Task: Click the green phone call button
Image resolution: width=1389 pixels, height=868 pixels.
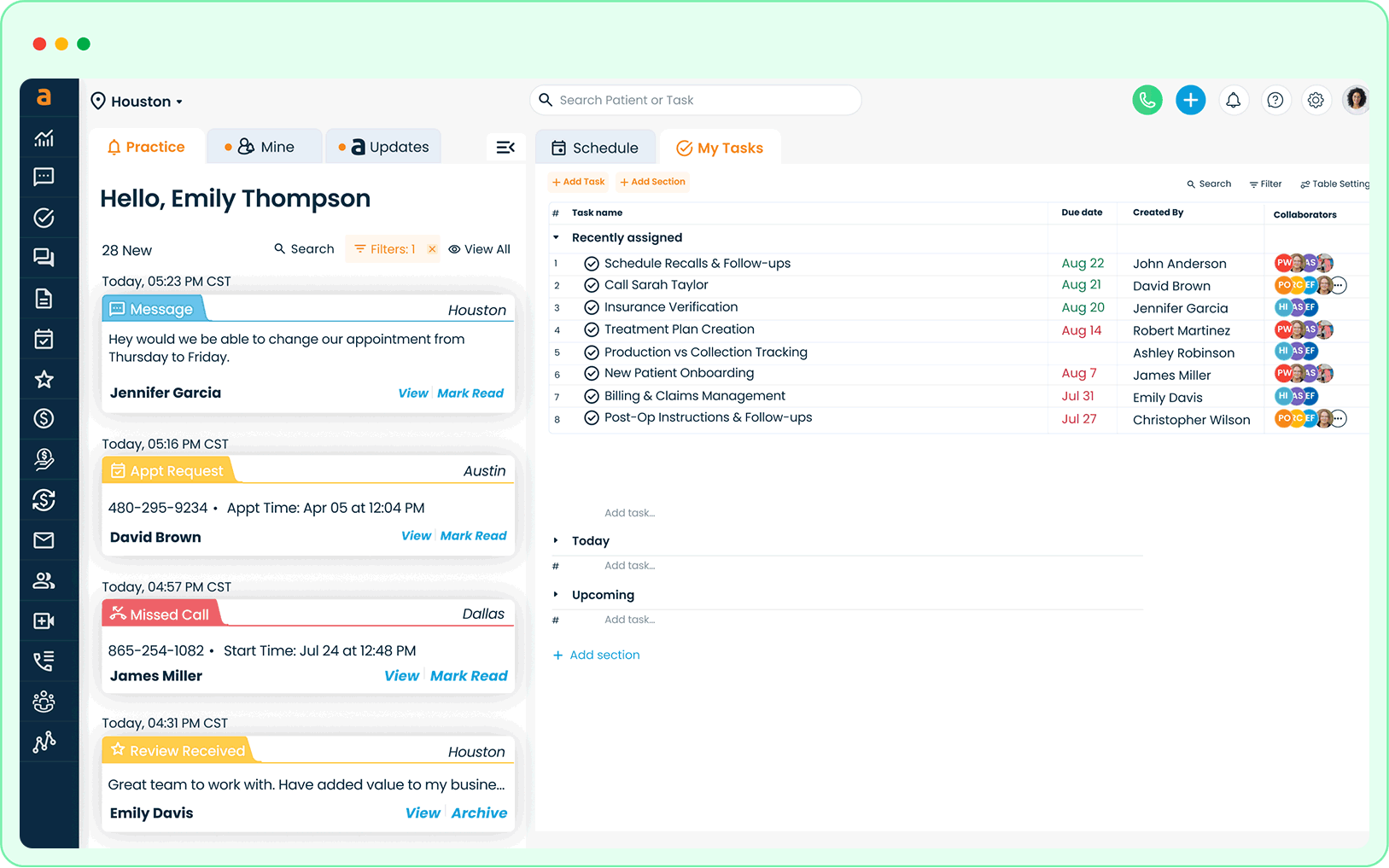Action: [x=1147, y=100]
